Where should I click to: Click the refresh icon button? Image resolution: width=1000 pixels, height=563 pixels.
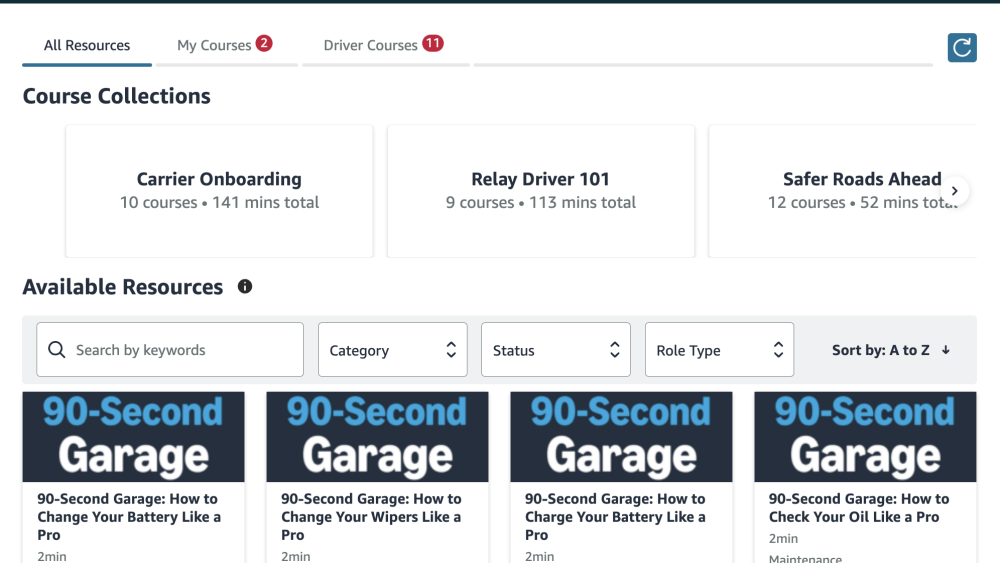(x=962, y=48)
